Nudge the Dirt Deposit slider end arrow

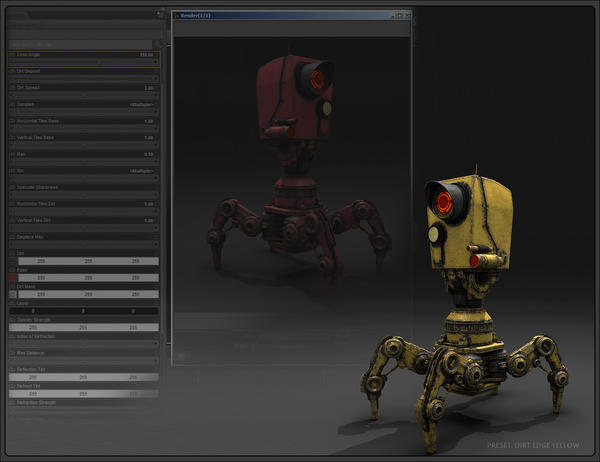[156, 78]
